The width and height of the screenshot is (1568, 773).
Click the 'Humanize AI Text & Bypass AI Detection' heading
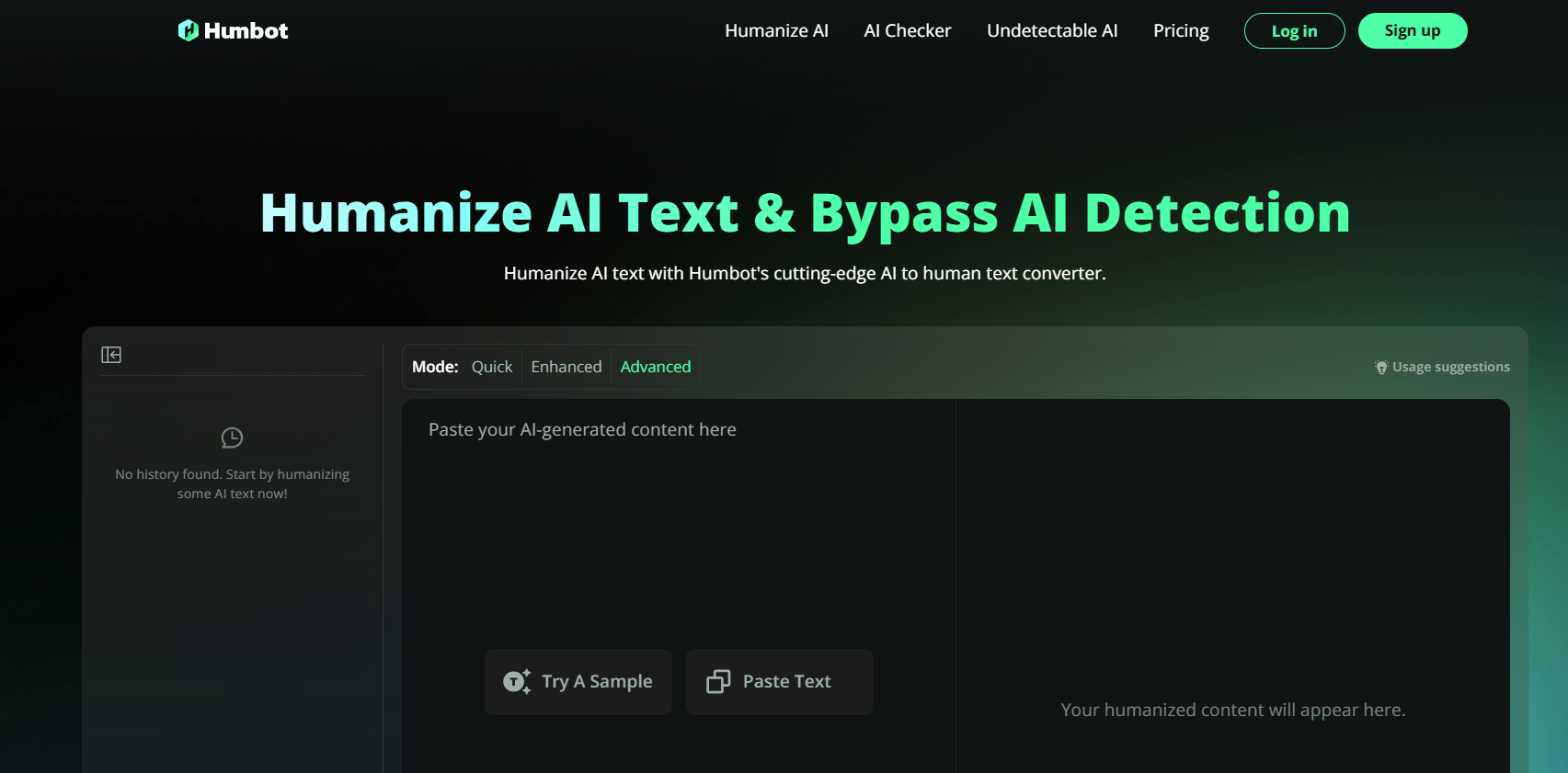805,212
